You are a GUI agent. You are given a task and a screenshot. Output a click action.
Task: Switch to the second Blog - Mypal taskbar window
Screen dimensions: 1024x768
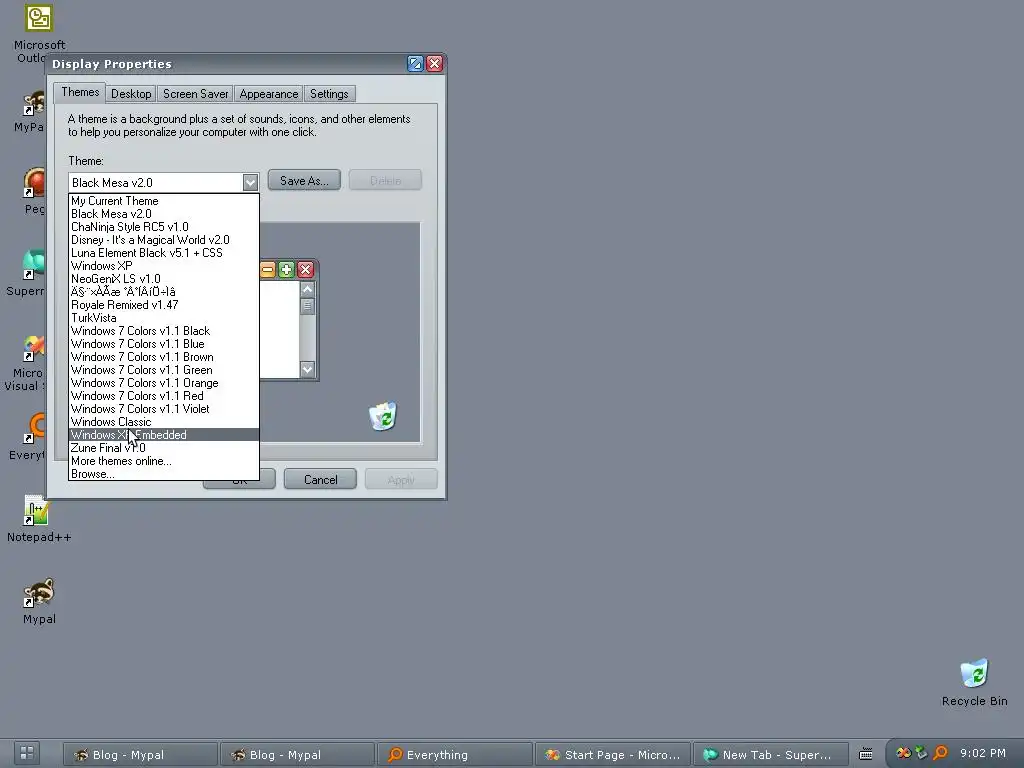tap(297, 754)
